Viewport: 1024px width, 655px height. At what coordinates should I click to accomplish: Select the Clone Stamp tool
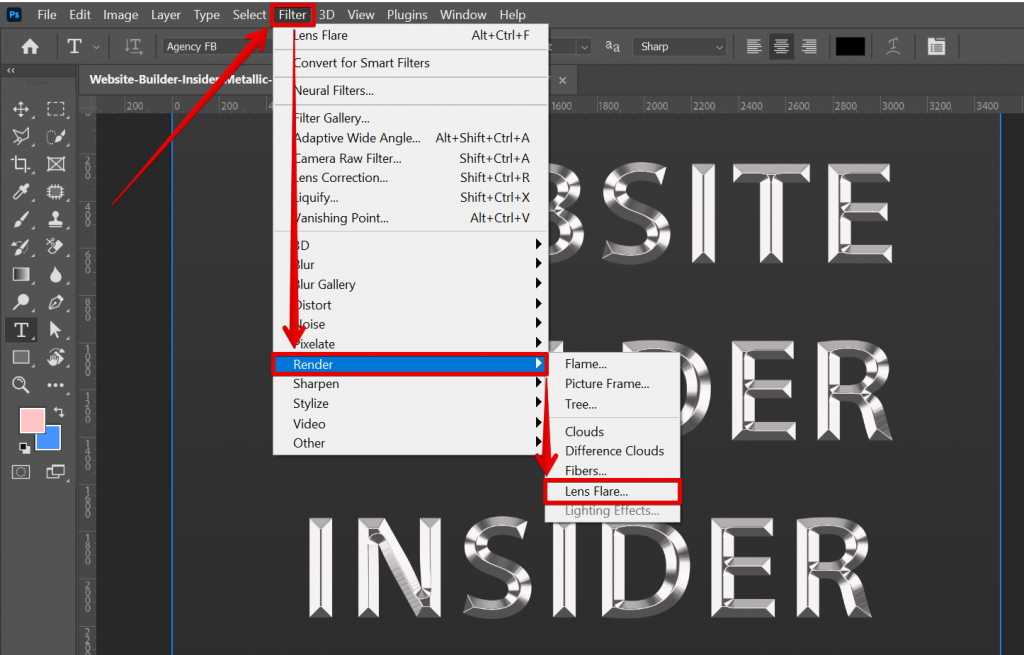[57, 220]
